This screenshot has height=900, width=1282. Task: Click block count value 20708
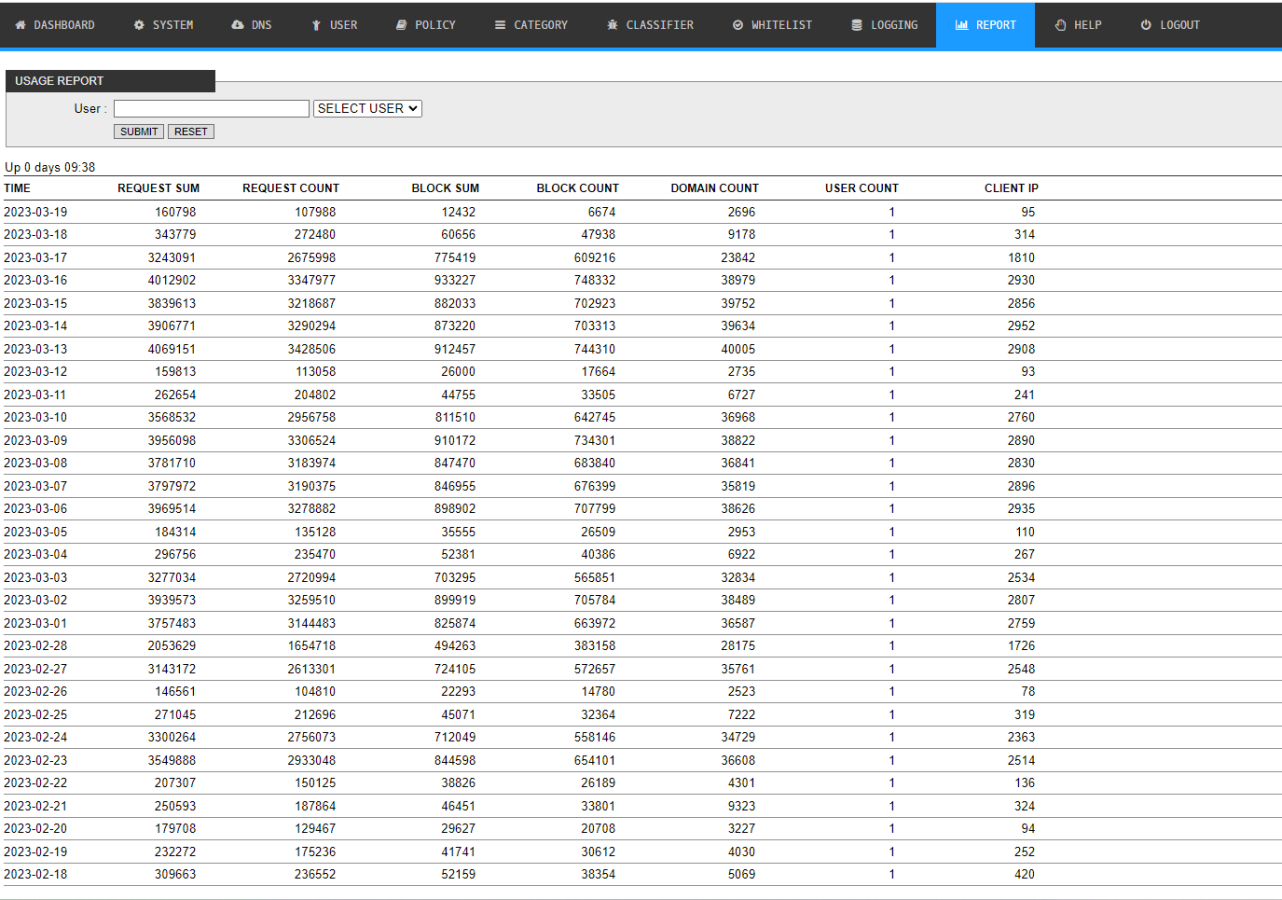point(598,828)
